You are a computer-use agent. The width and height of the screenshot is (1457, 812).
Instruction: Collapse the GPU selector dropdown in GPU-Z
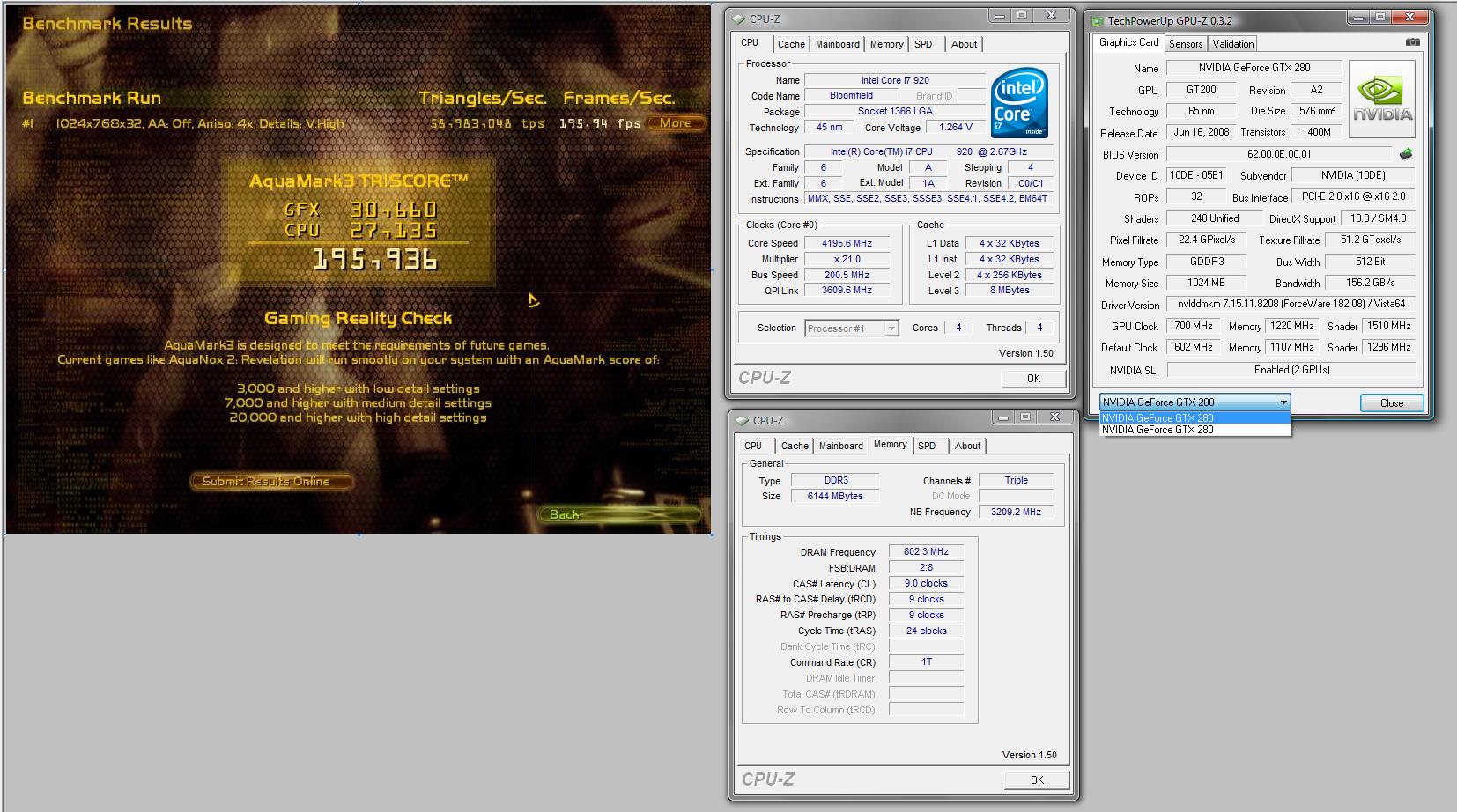[1283, 402]
